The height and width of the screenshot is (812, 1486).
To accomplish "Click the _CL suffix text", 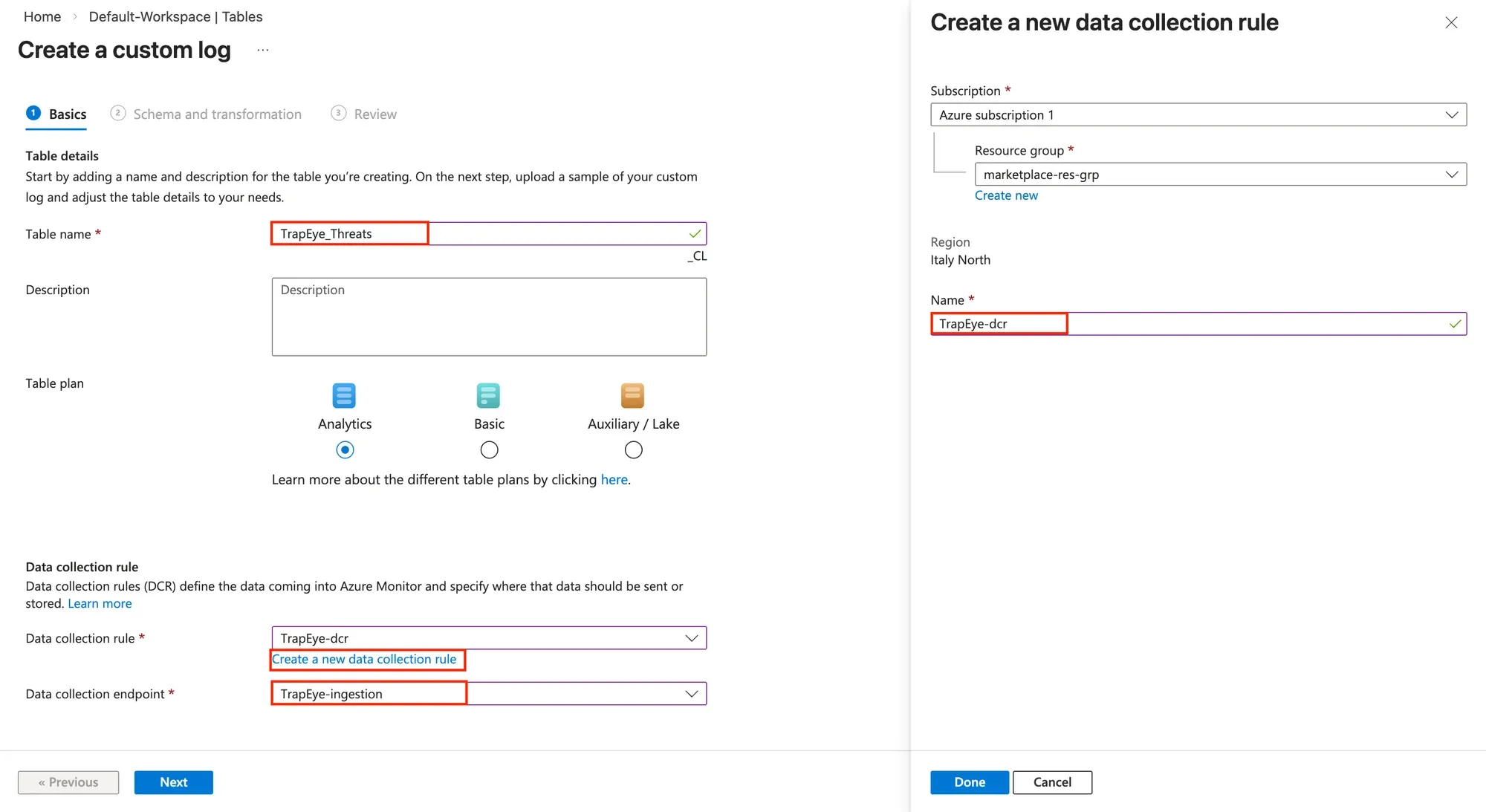I will [697, 256].
